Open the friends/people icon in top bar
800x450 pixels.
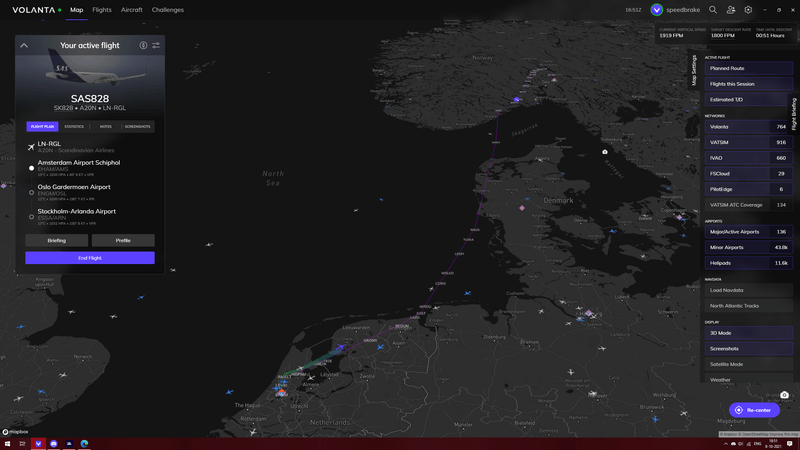click(731, 10)
